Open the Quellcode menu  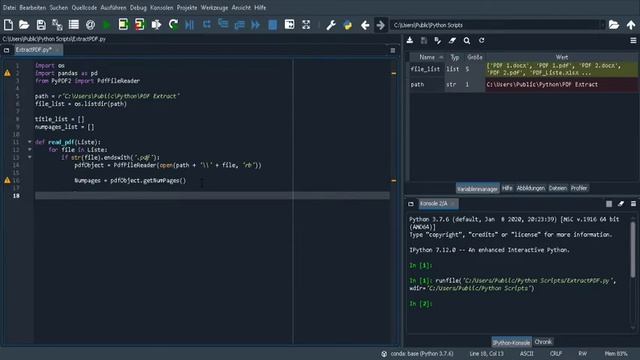click(84, 7)
